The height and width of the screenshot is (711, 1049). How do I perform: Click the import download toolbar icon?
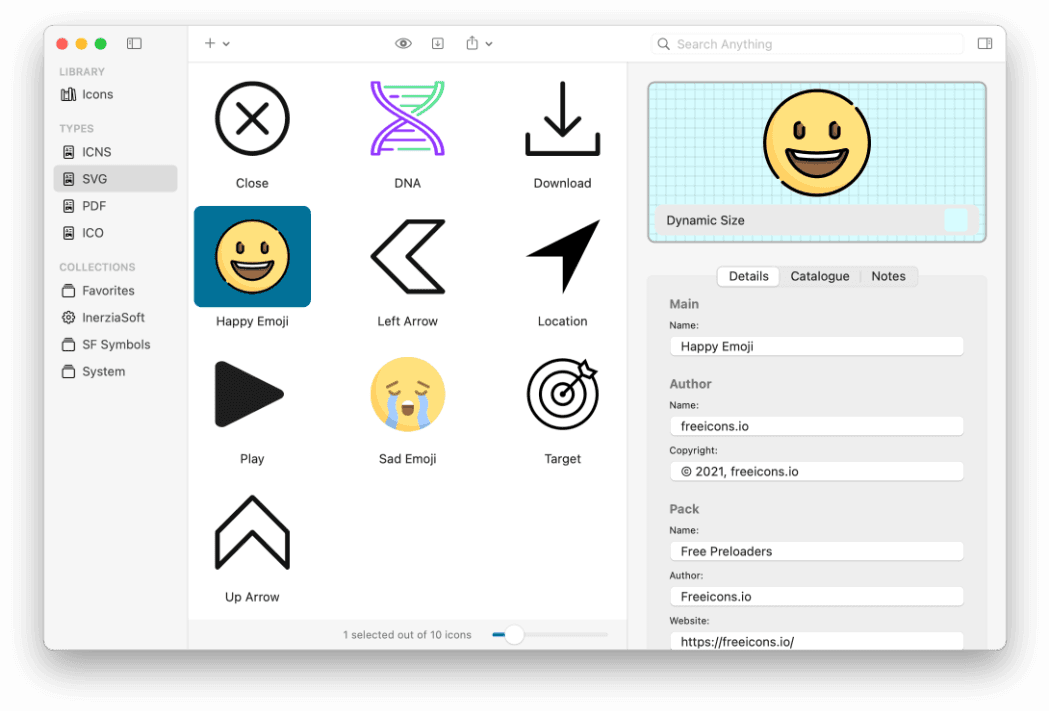click(438, 44)
